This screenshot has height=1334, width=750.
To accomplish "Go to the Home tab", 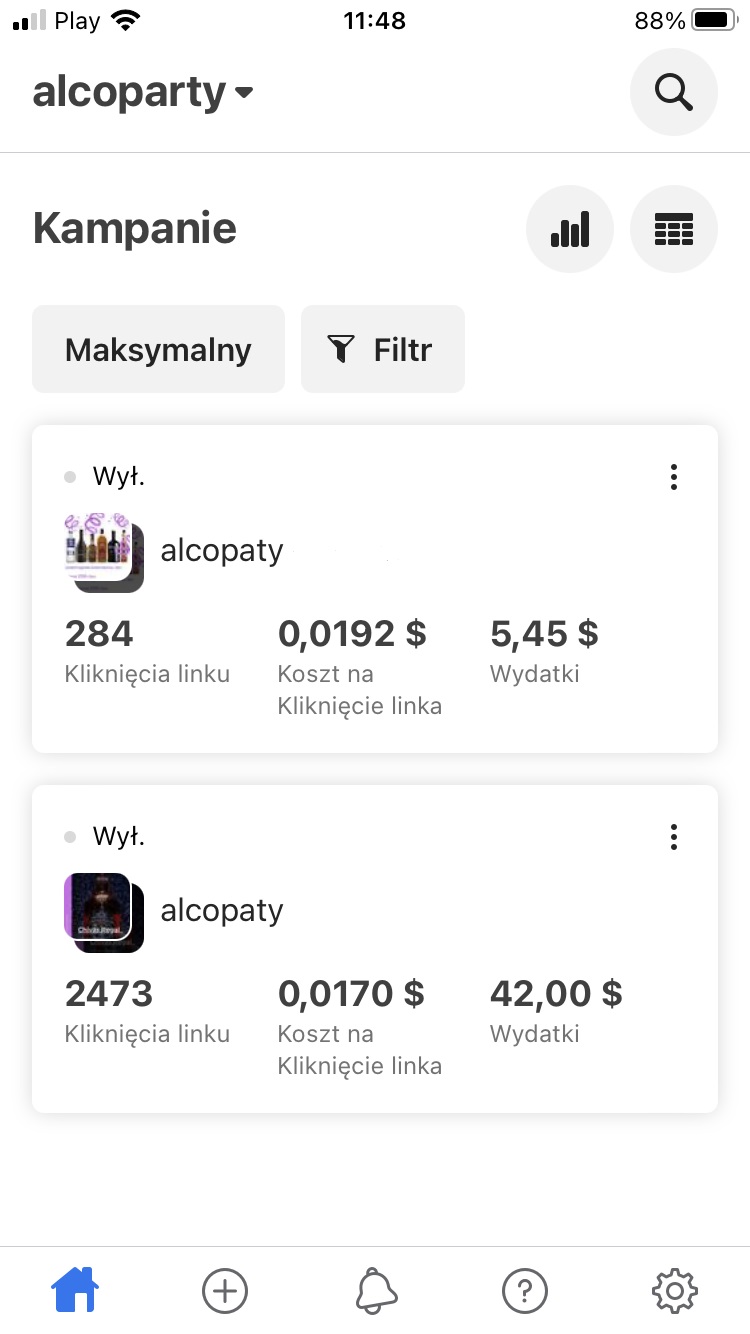I will pos(75,1290).
